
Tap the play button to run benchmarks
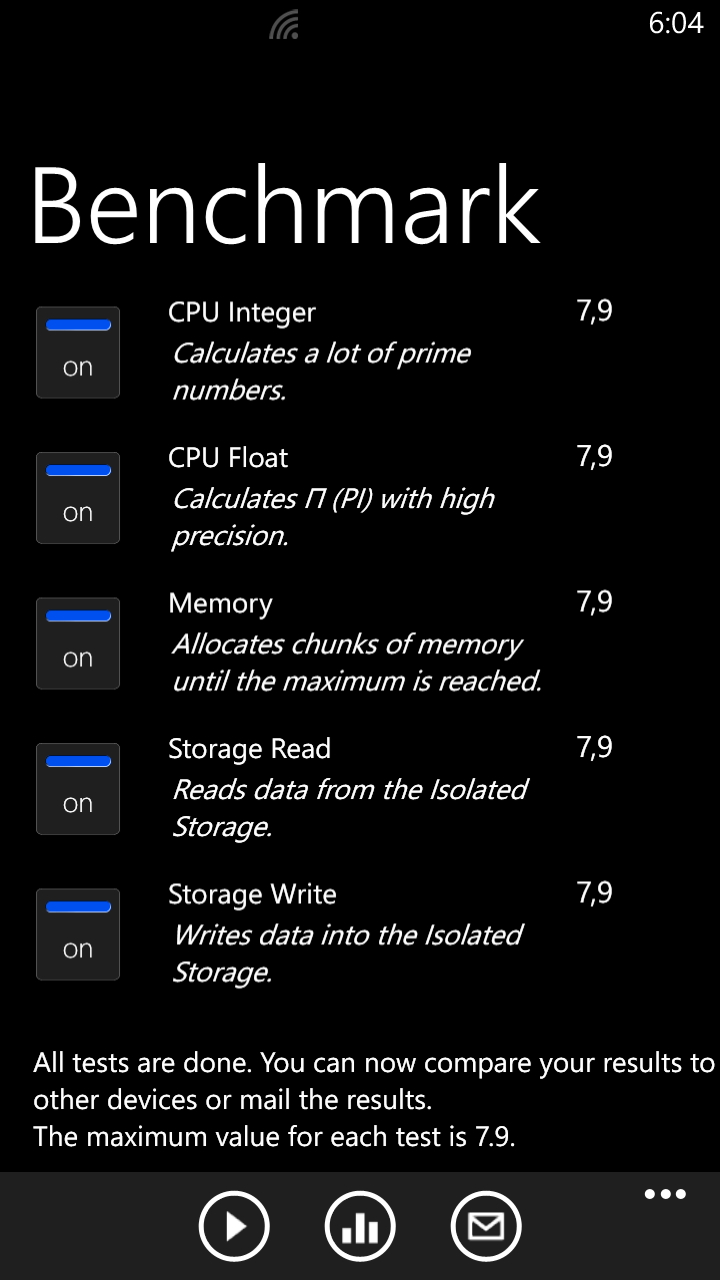(x=234, y=1226)
